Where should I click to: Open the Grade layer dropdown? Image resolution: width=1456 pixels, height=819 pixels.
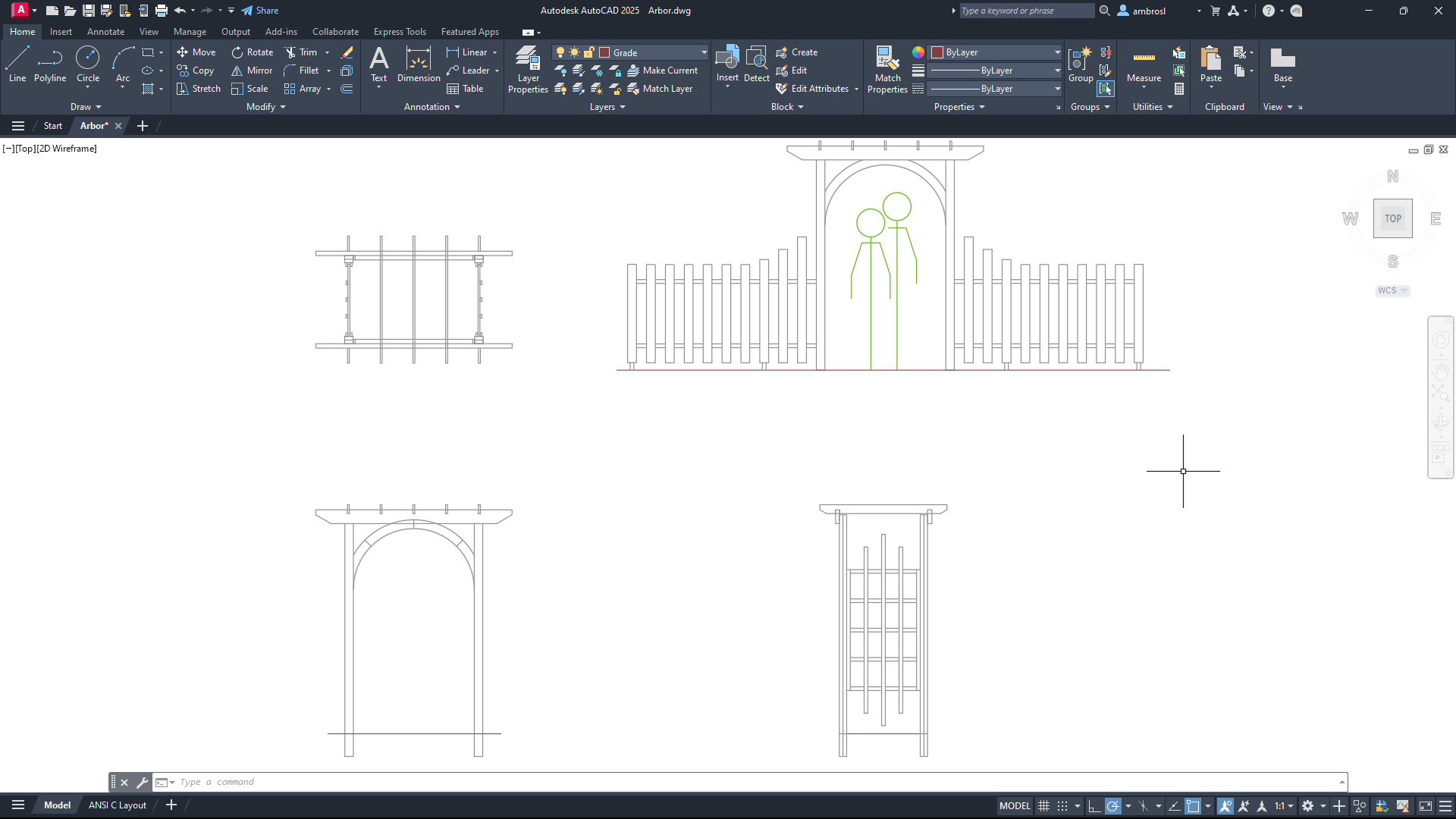click(704, 52)
